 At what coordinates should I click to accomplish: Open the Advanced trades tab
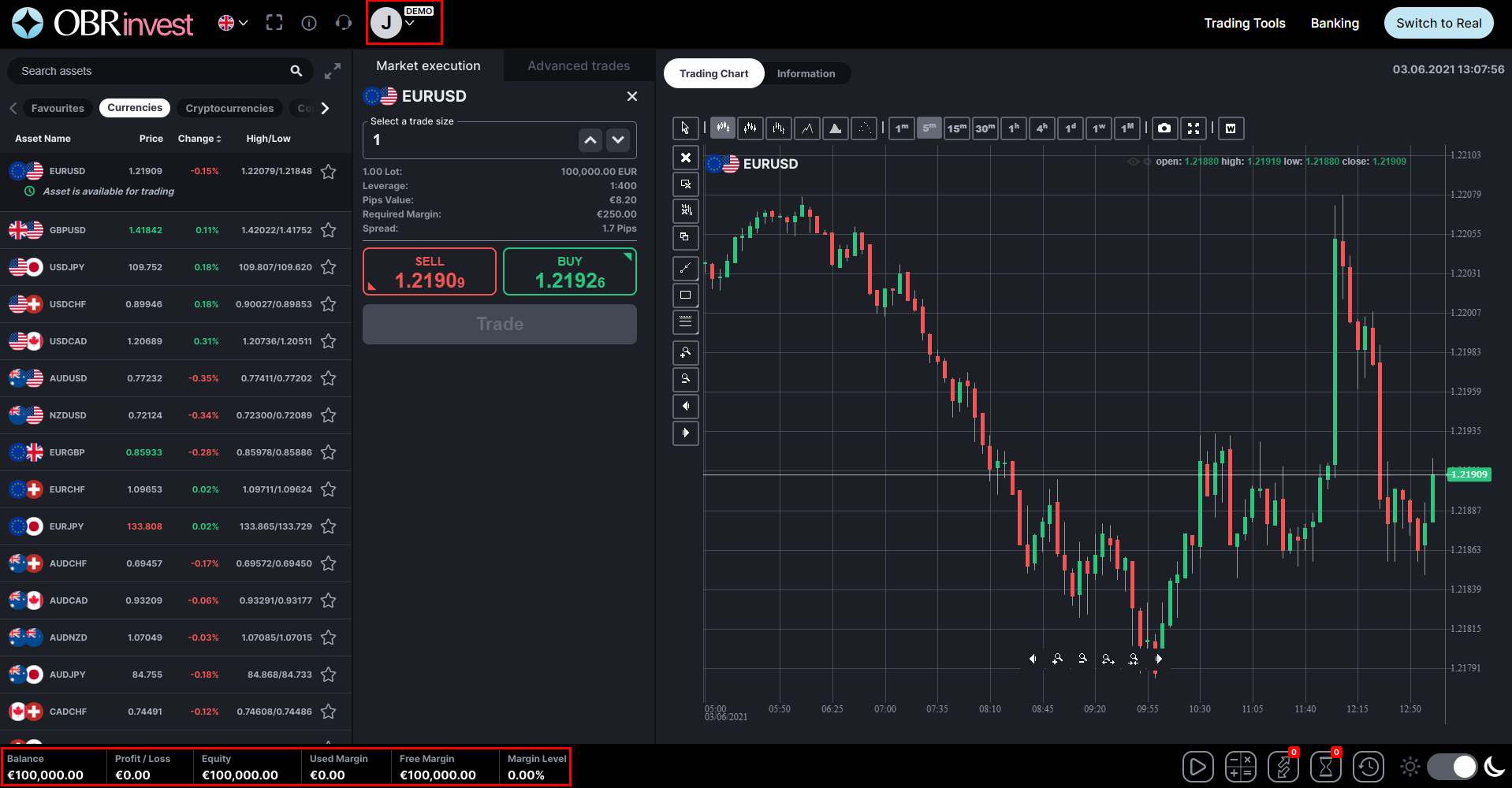tap(578, 65)
